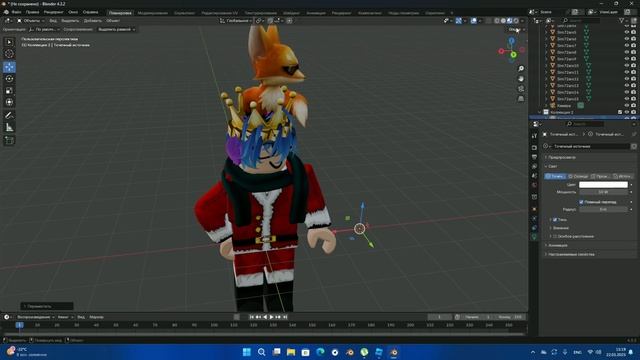
Task: Open the Object Data light properties tab
Action: click(534, 237)
